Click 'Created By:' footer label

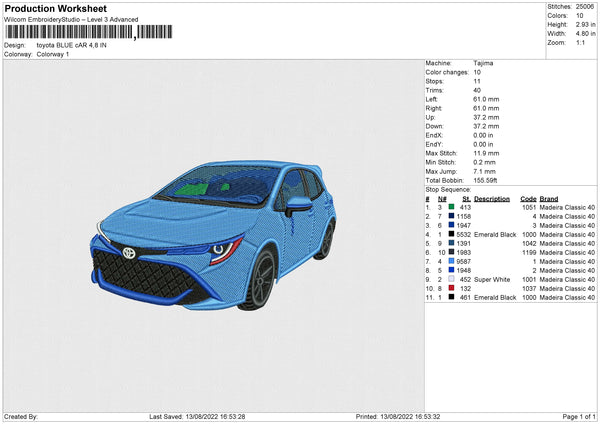(x=21, y=416)
